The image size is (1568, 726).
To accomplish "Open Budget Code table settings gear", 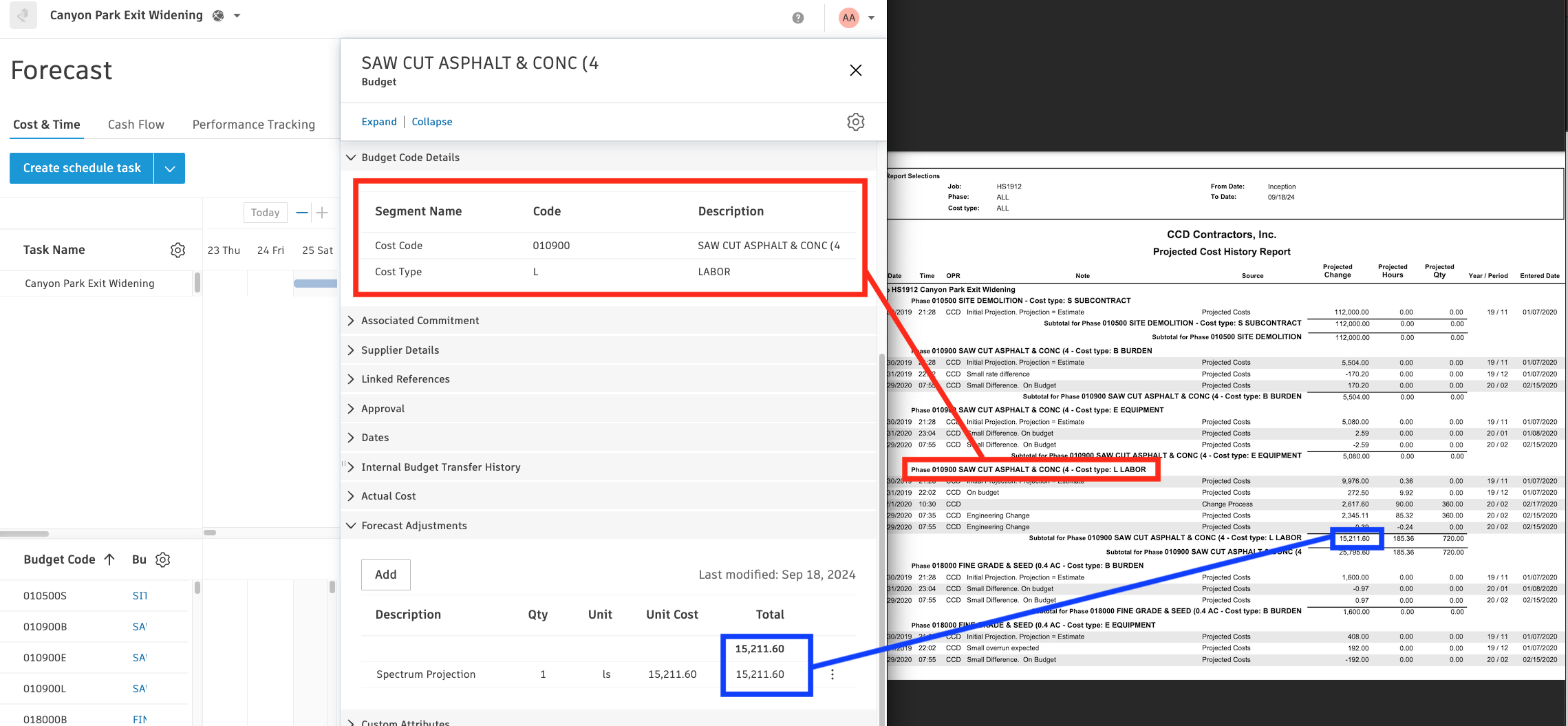I will pos(162,559).
